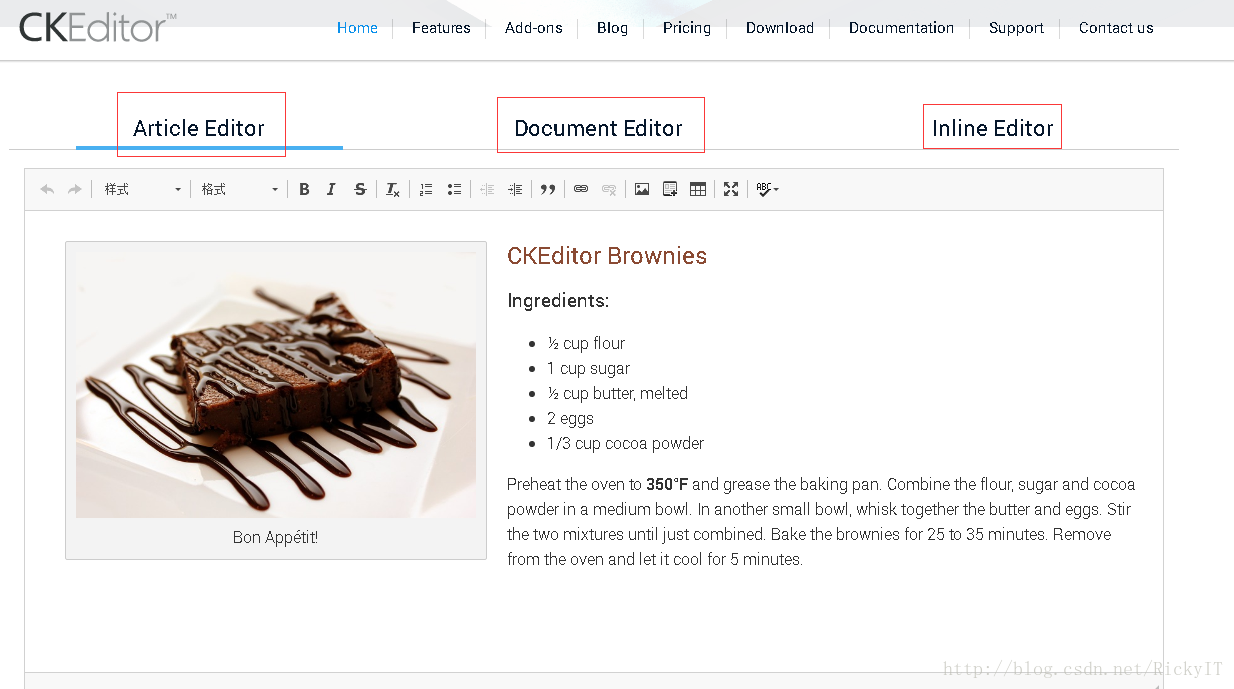Toggle italic formatting
Image resolution: width=1234 pixels, height=689 pixels.
[x=331, y=190]
